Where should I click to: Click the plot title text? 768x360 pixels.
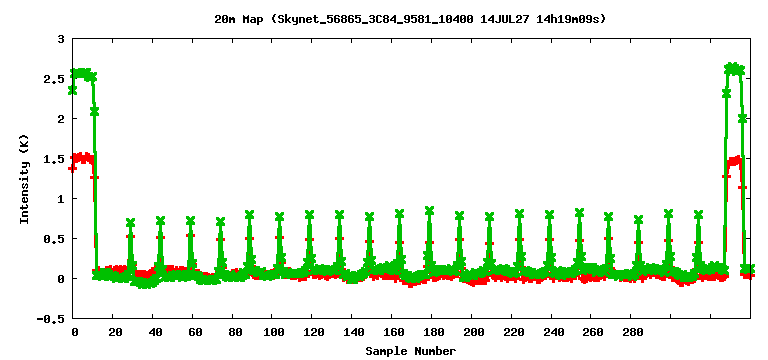tap(410, 19)
